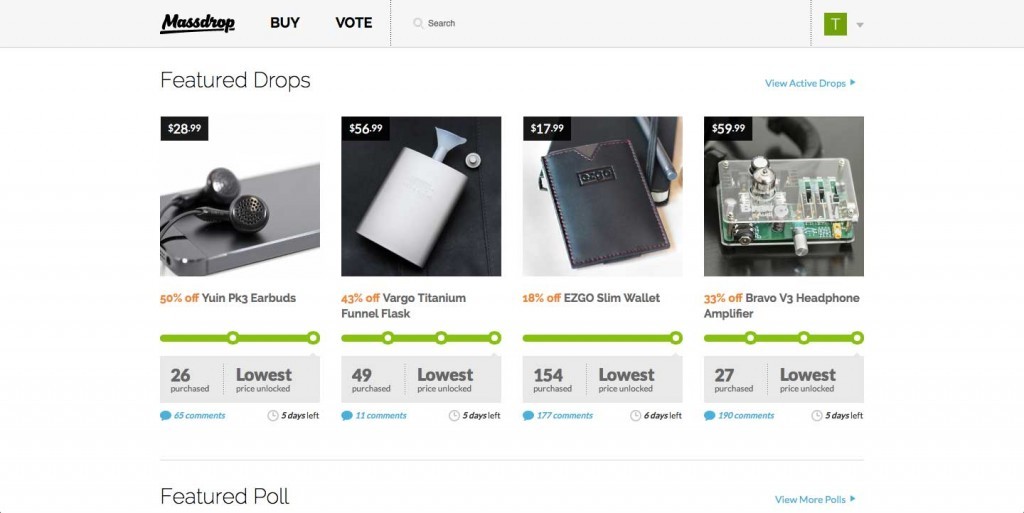Select the Vargo Titanium Funnel Flask image

click(421, 196)
